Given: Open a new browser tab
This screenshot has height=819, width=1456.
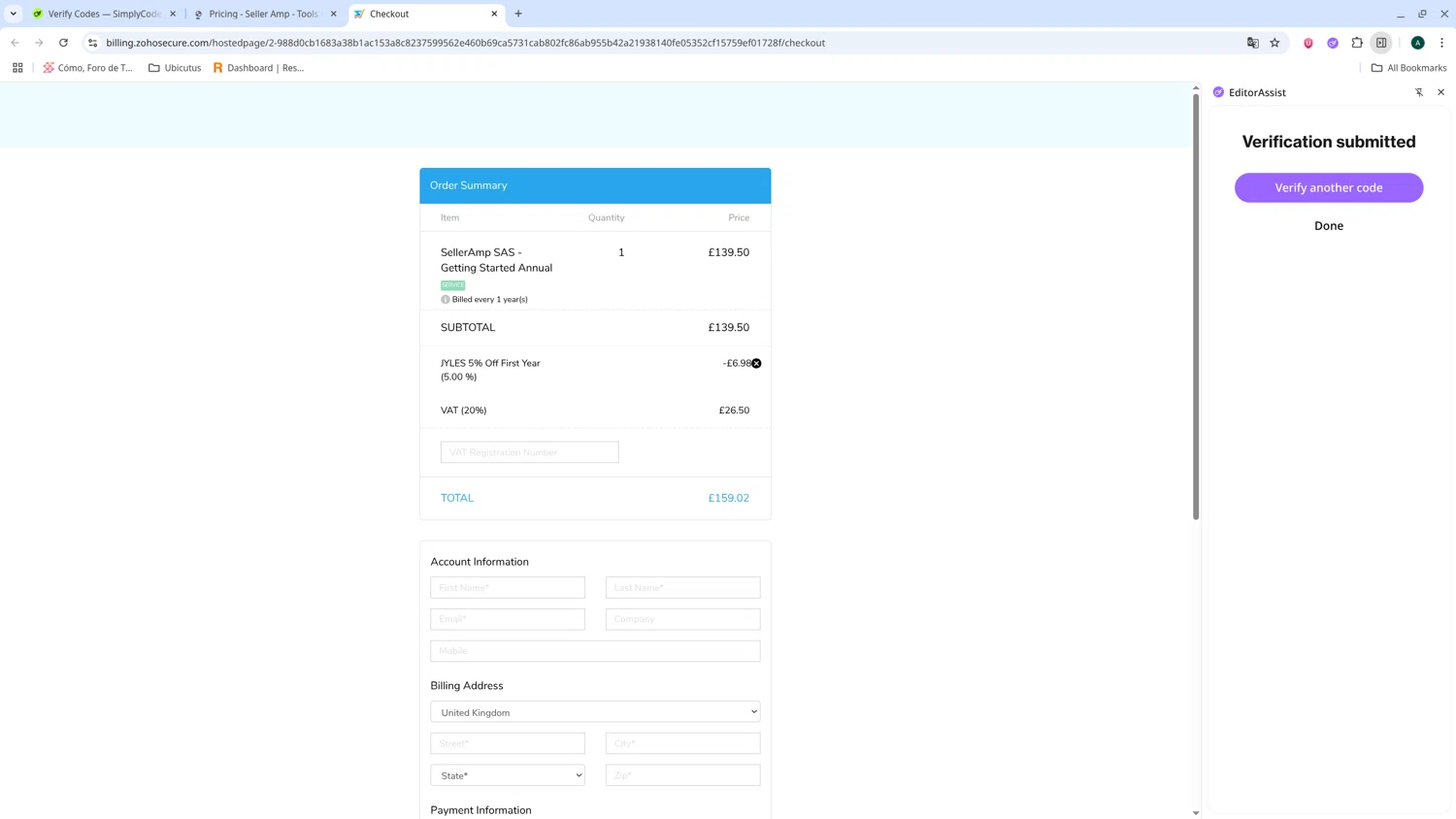Looking at the screenshot, I should coord(518,14).
